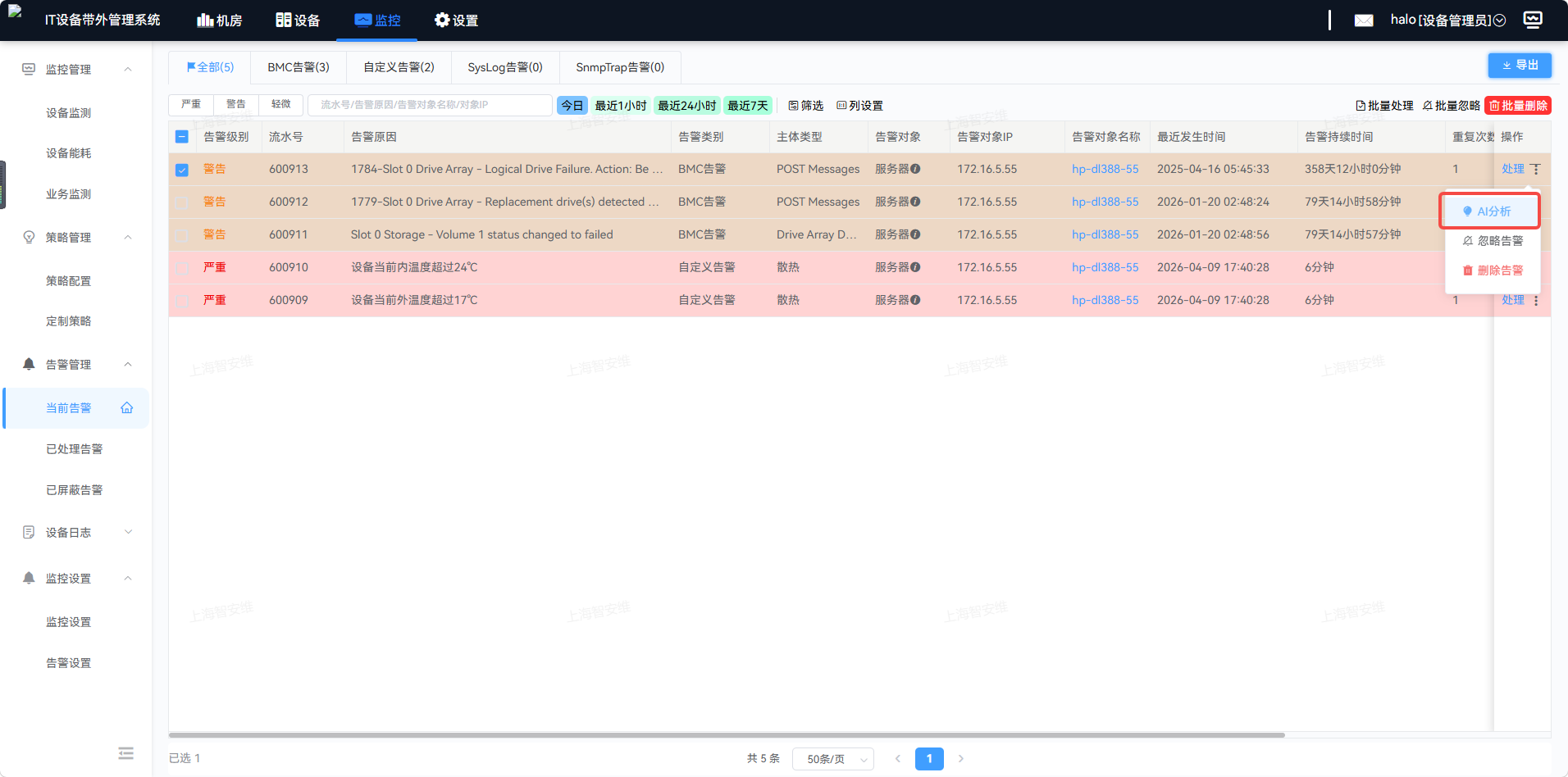
Task: Open 筛选 filter option
Action: (805, 106)
